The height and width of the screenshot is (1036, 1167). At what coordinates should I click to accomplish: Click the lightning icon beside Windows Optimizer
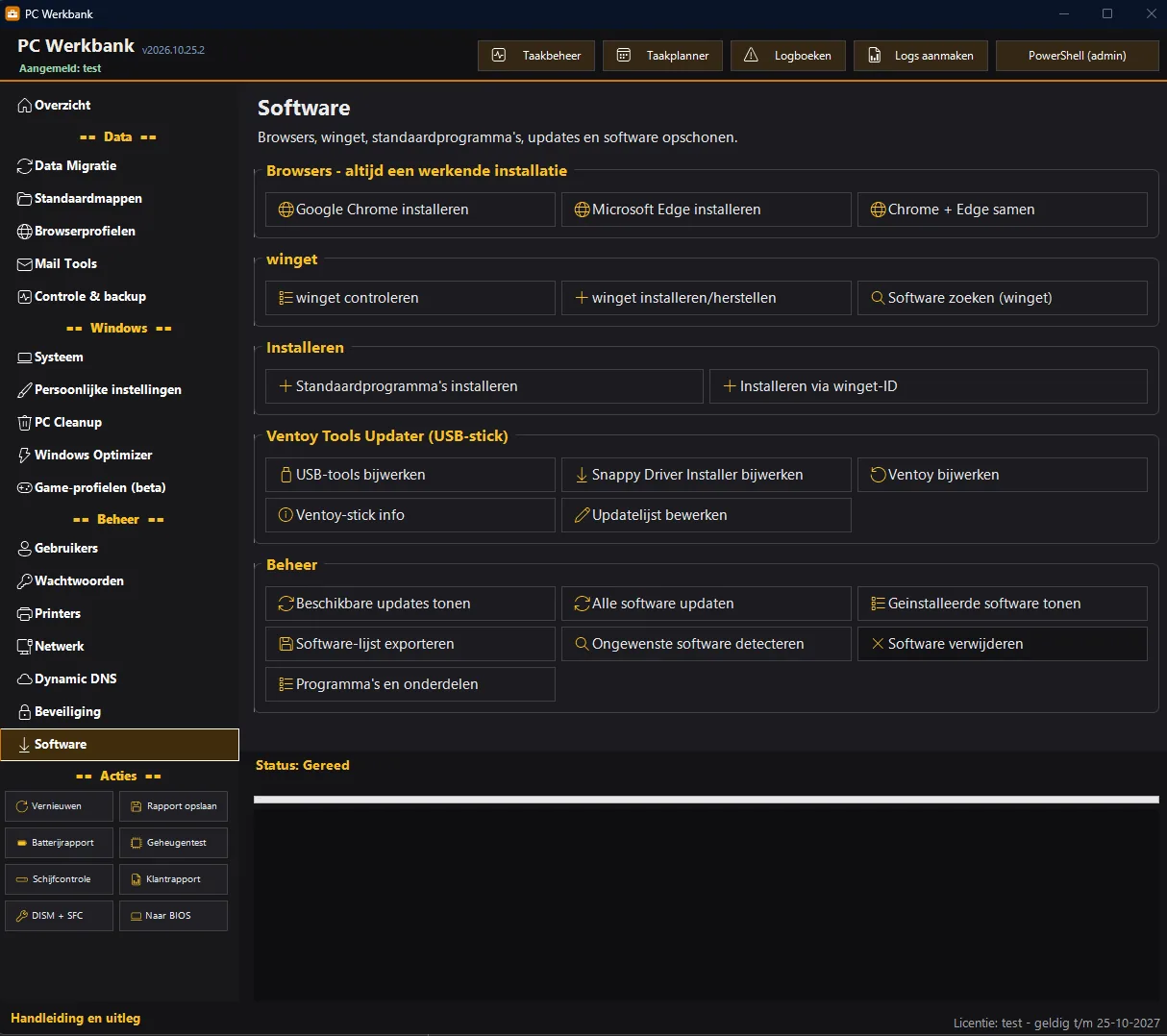tap(25, 456)
